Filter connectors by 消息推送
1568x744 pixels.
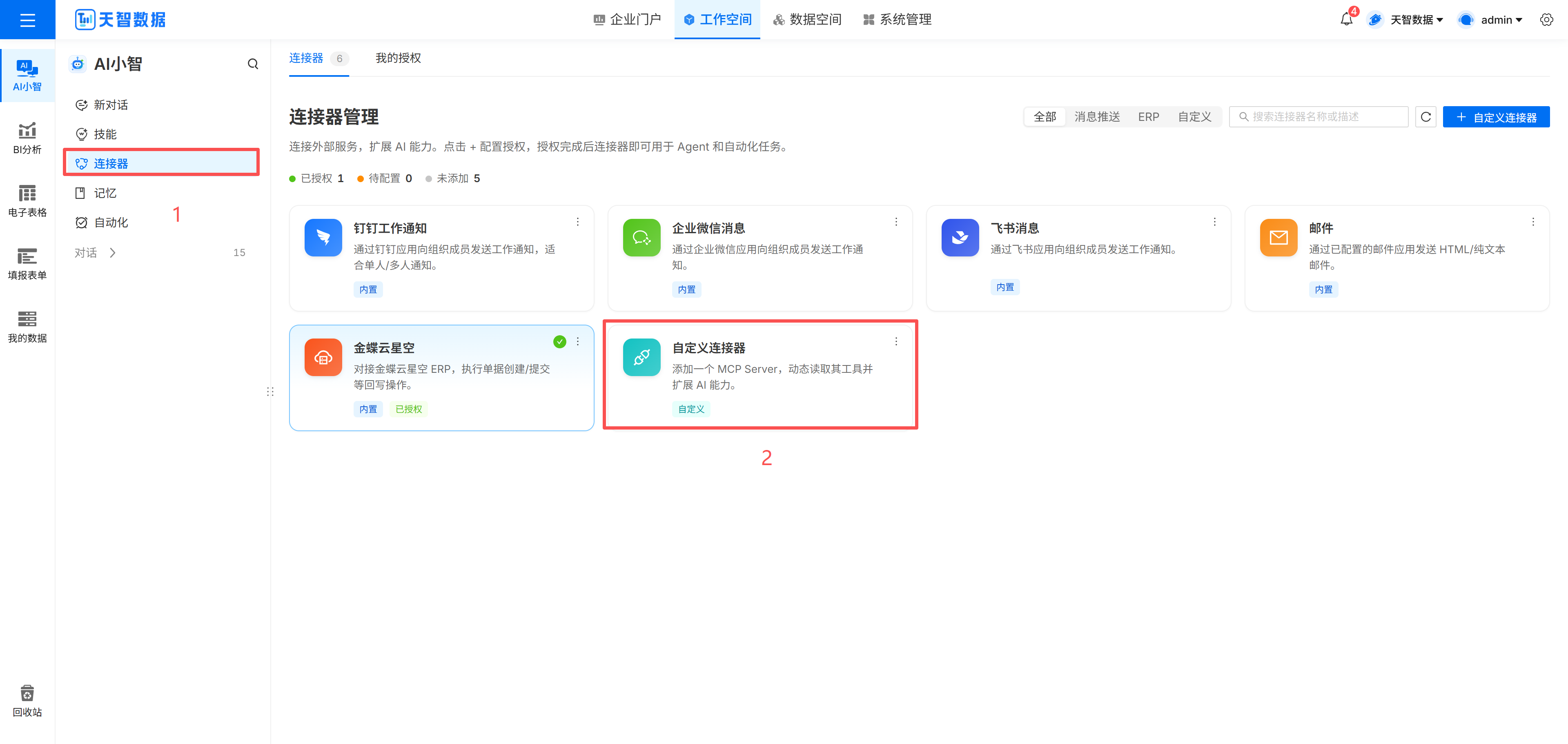tap(1097, 116)
